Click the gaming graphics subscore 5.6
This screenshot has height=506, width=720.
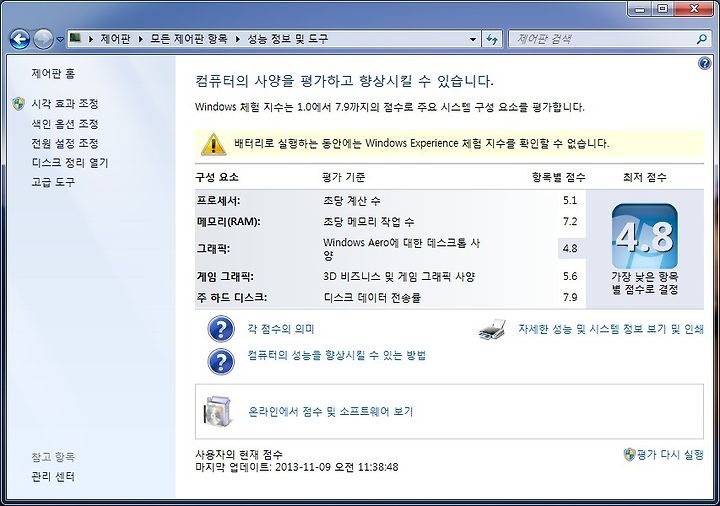point(570,276)
